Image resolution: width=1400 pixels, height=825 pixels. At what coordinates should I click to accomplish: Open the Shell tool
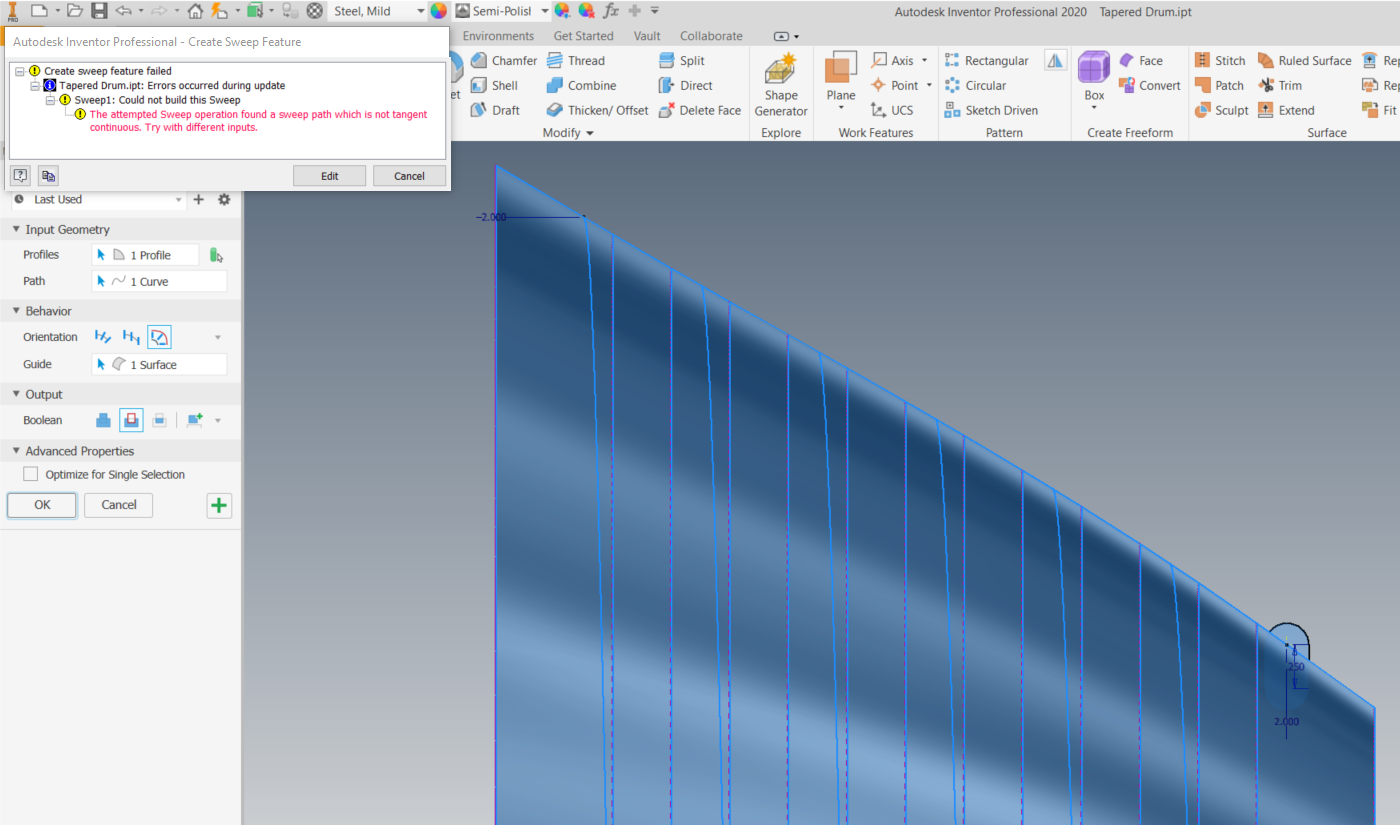498,85
